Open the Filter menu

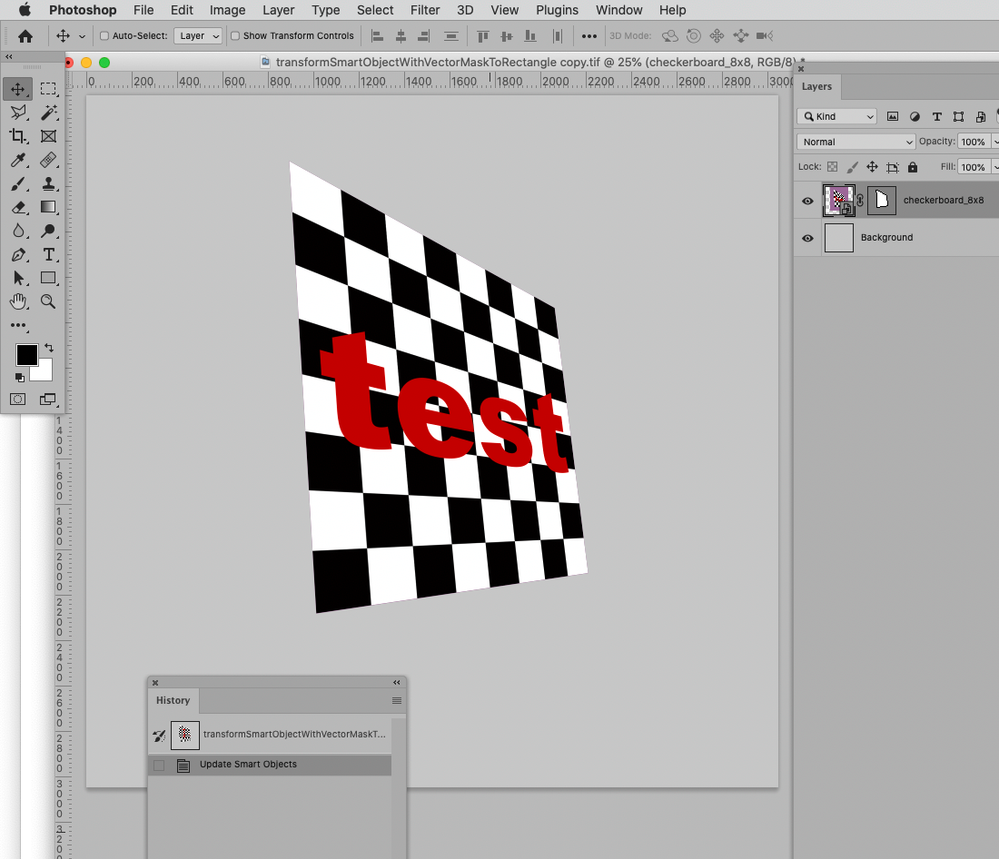click(425, 10)
